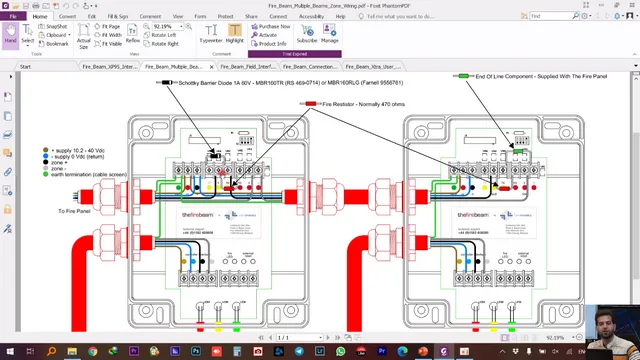Image resolution: width=640 pixels, height=360 pixels.
Task: Open the security lock panel
Action: coord(8,209)
